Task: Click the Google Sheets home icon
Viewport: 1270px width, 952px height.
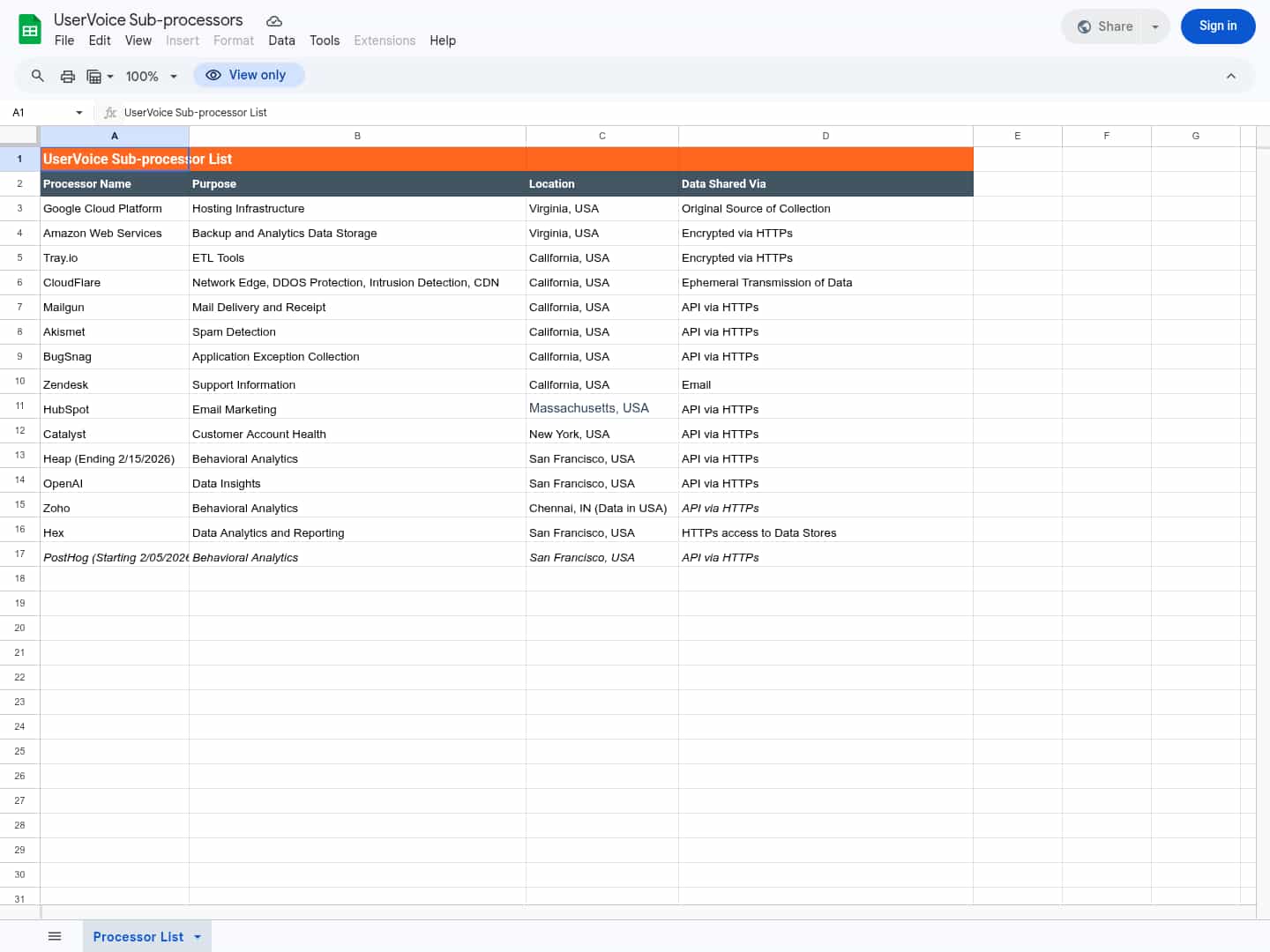Action: pos(30,29)
